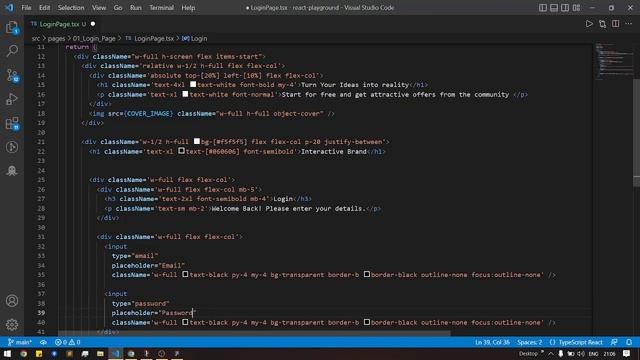Place cursor in 'Interactive Brand' text on line 22
The image size is (640, 360).
point(333,151)
